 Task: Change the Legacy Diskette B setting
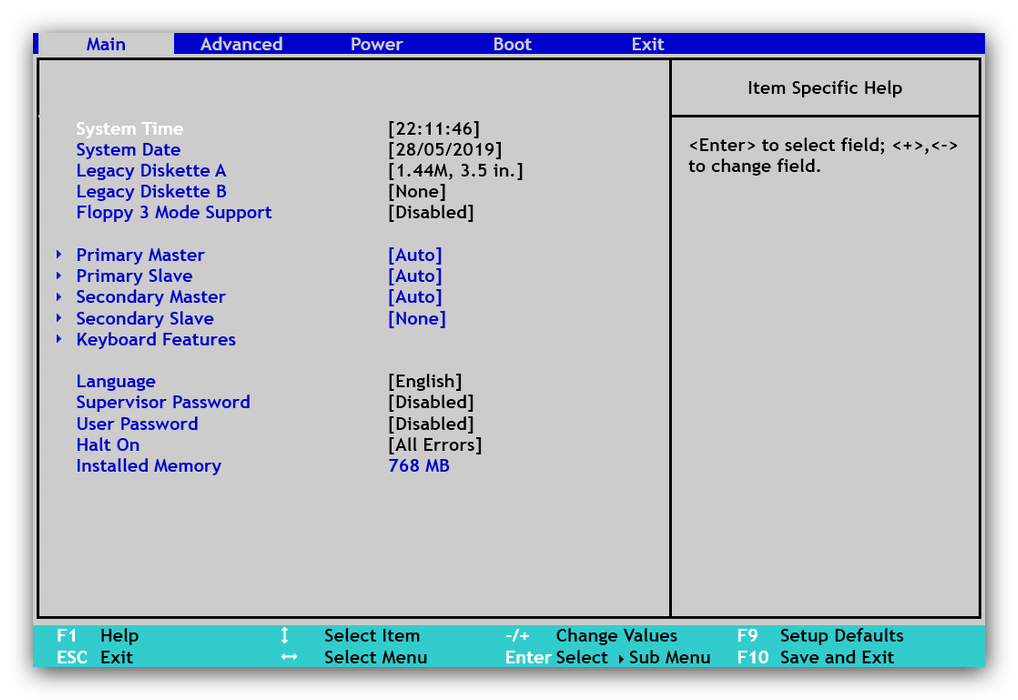[x=416, y=192]
